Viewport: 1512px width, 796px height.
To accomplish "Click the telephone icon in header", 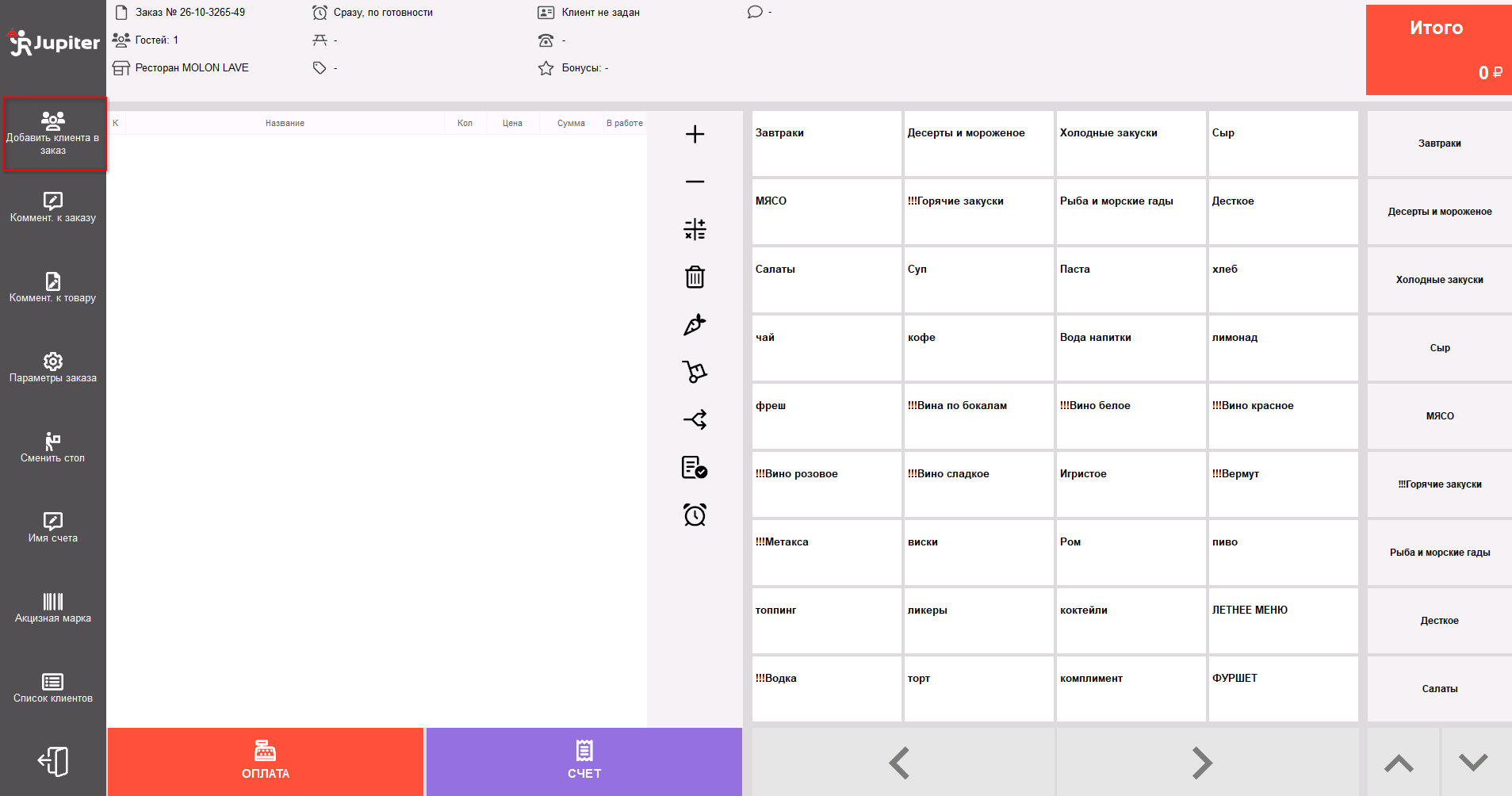I will click(x=545, y=40).
